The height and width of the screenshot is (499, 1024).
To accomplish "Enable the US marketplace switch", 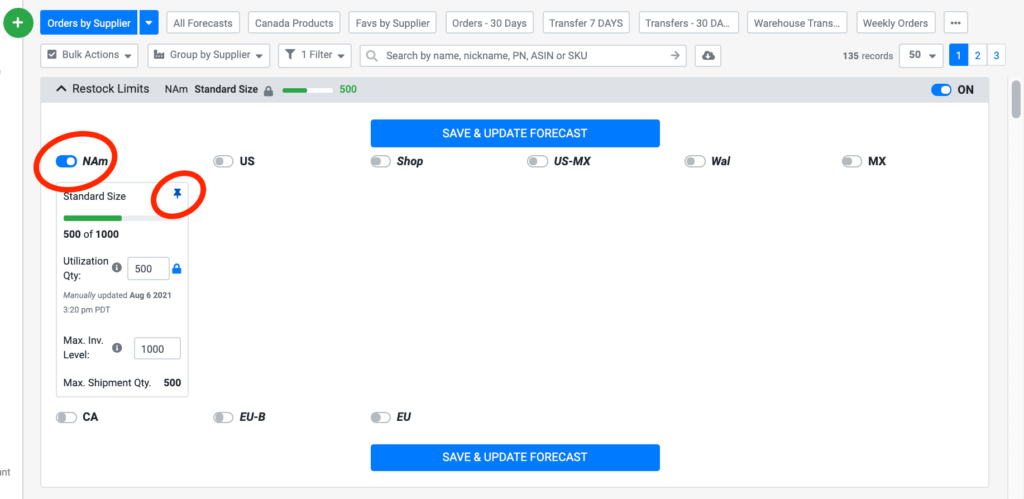I will (223, 161).
